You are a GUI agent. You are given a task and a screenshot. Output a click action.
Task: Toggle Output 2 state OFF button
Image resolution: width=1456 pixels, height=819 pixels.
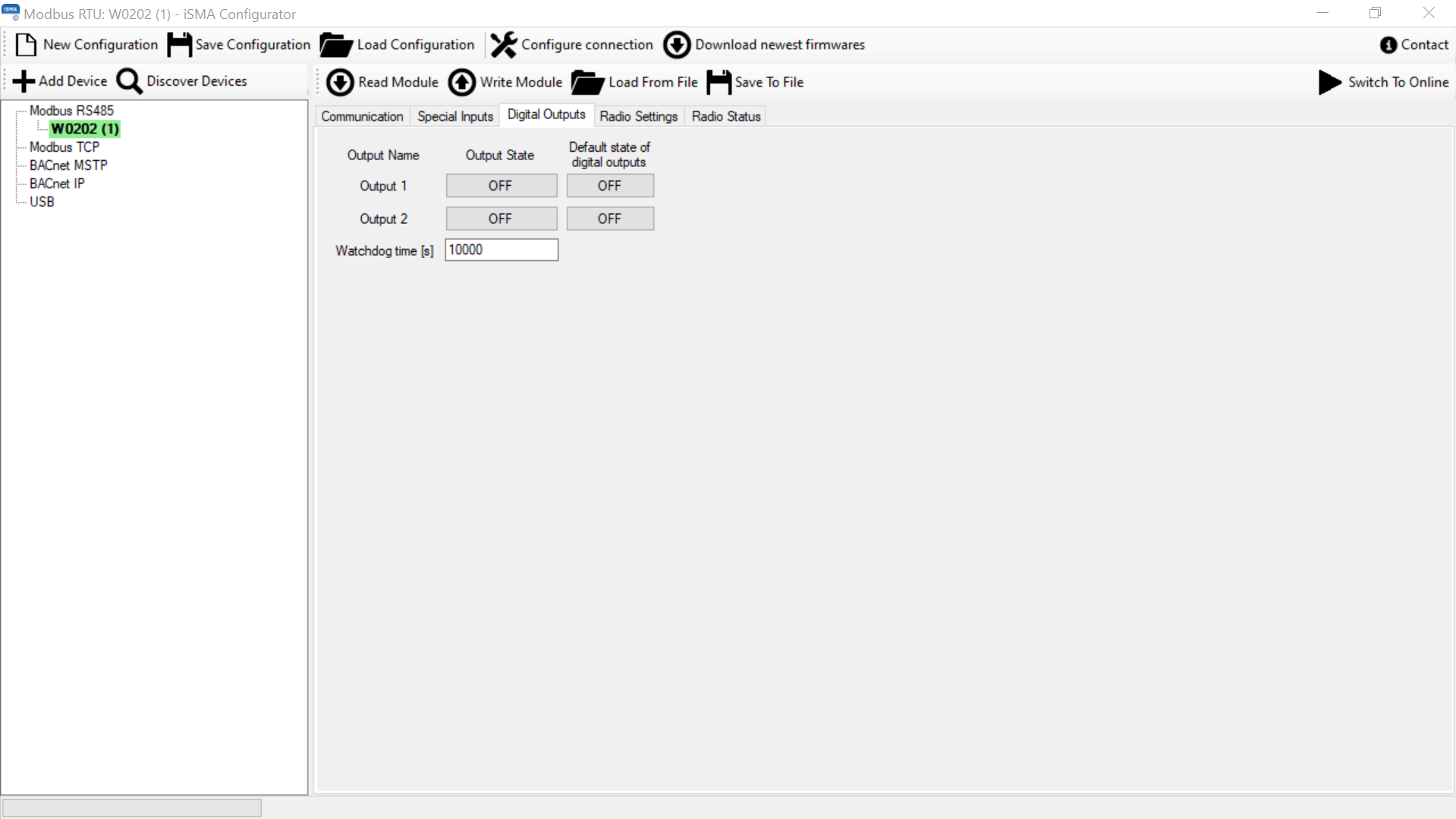[x=501, y=219]
